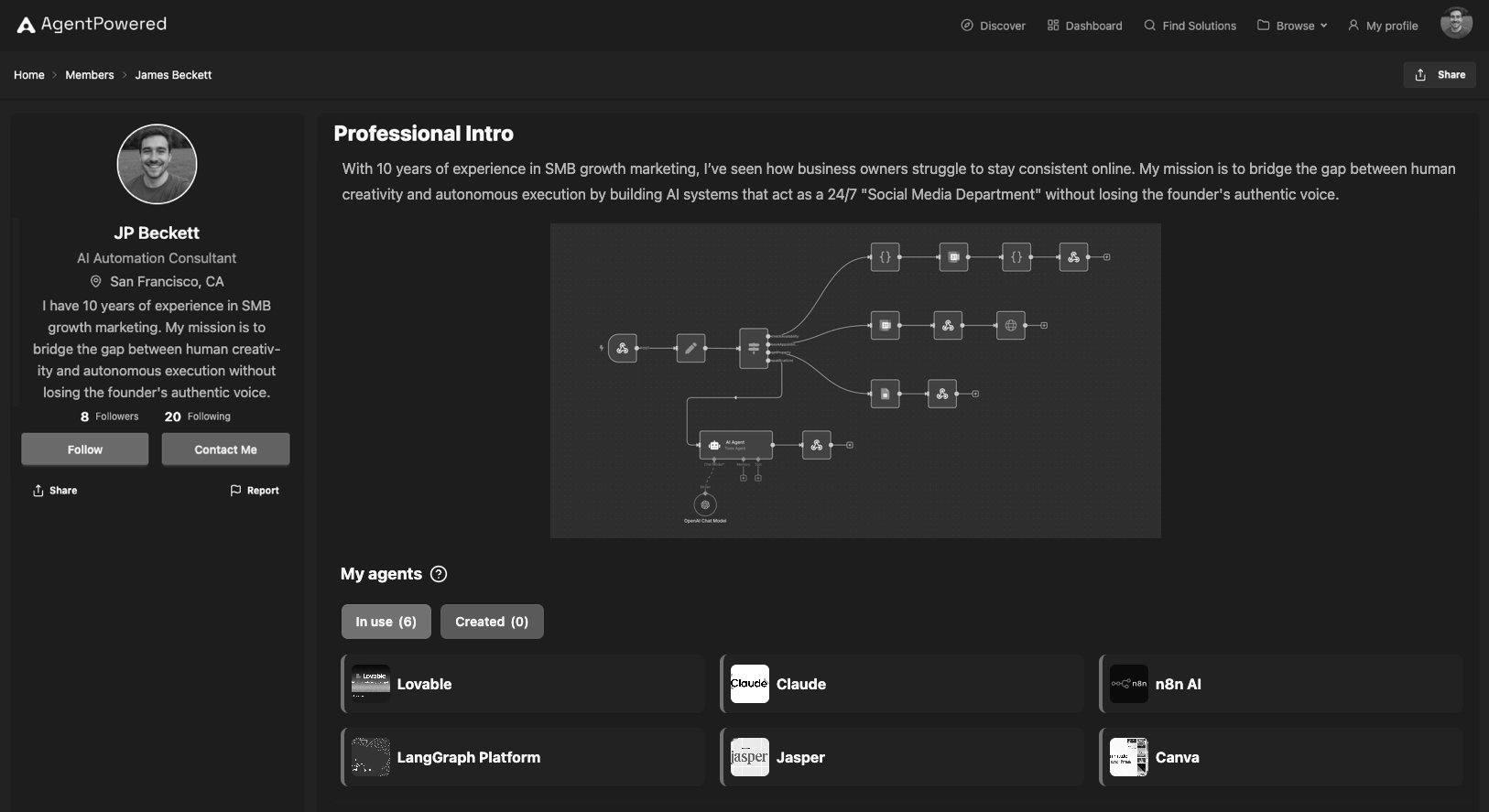
Task: Click the switch router node in diagram
Action: (x=754, y=348)
